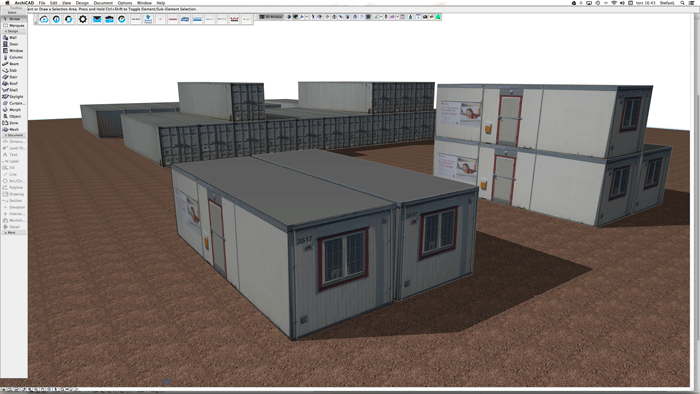Click the crown logo toolbar icon
Screen dimensions: 700x394
(234, 19)
